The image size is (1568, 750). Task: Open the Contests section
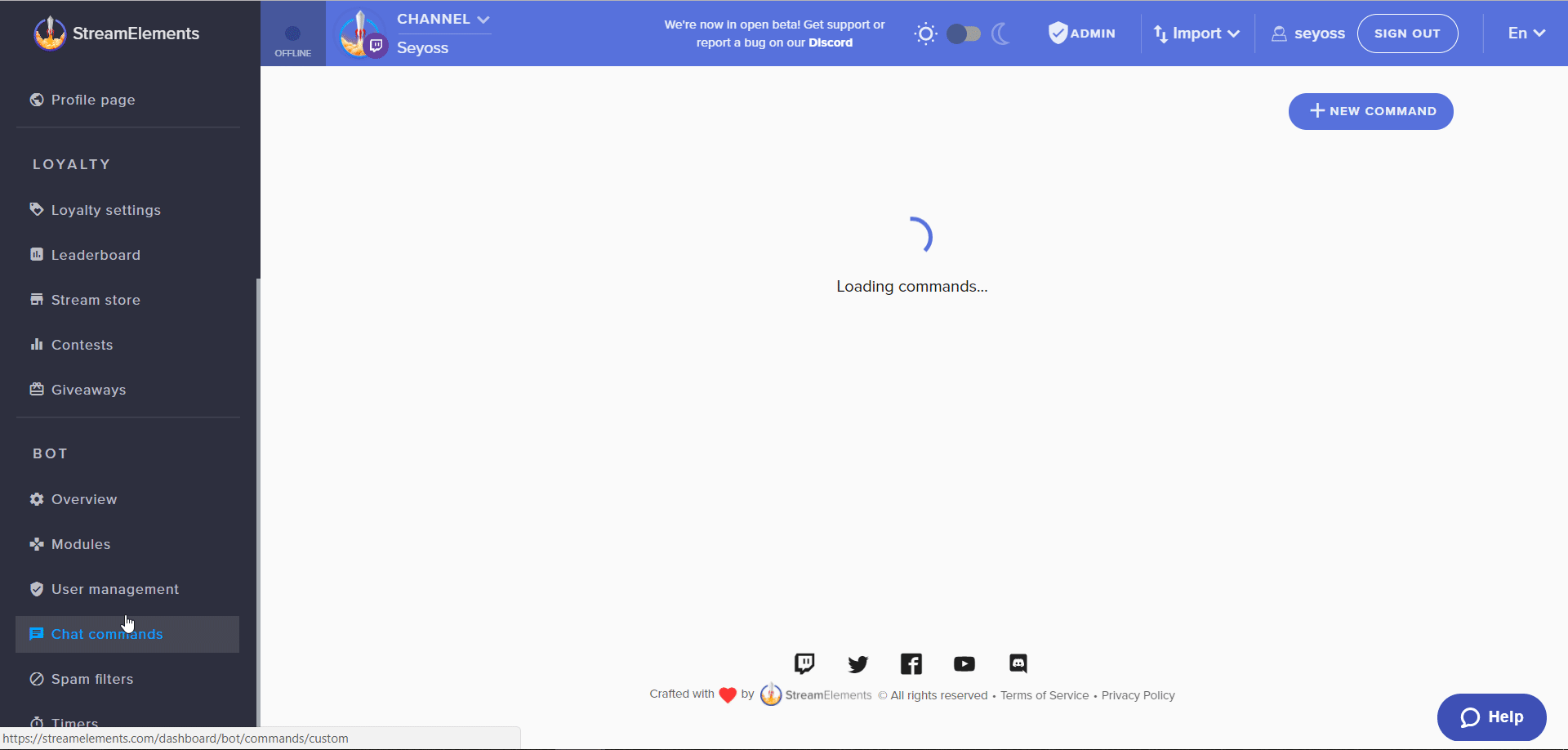pos(127,345)
